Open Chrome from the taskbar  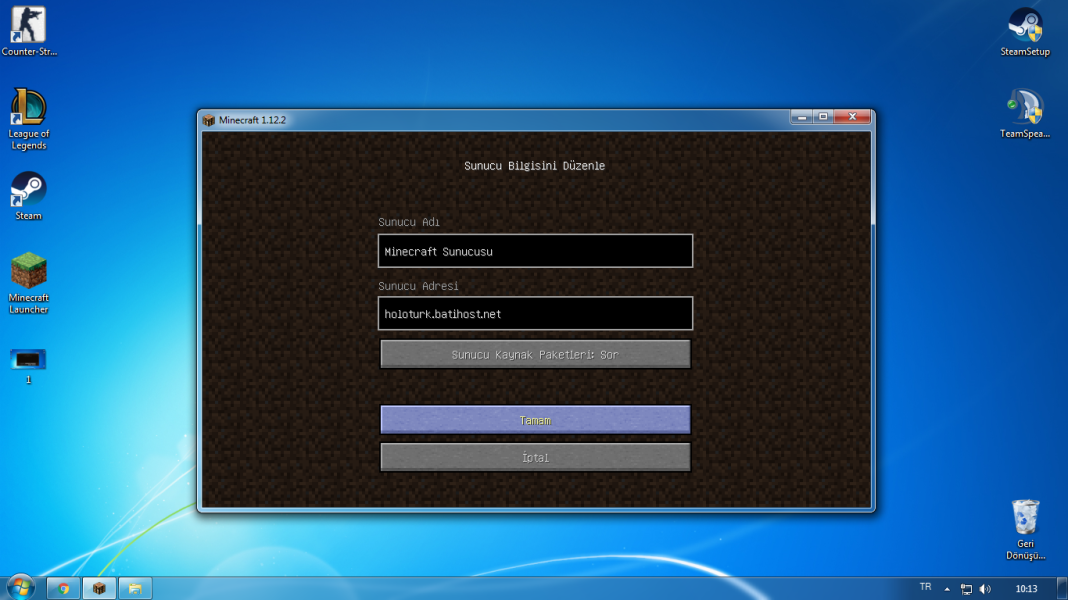tap(63, 588)
